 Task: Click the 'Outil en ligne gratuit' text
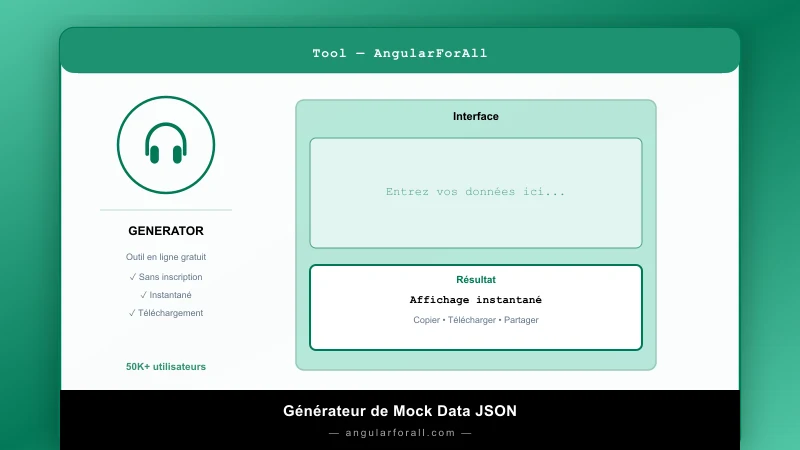pyautogui.click(x=166, y=257)
